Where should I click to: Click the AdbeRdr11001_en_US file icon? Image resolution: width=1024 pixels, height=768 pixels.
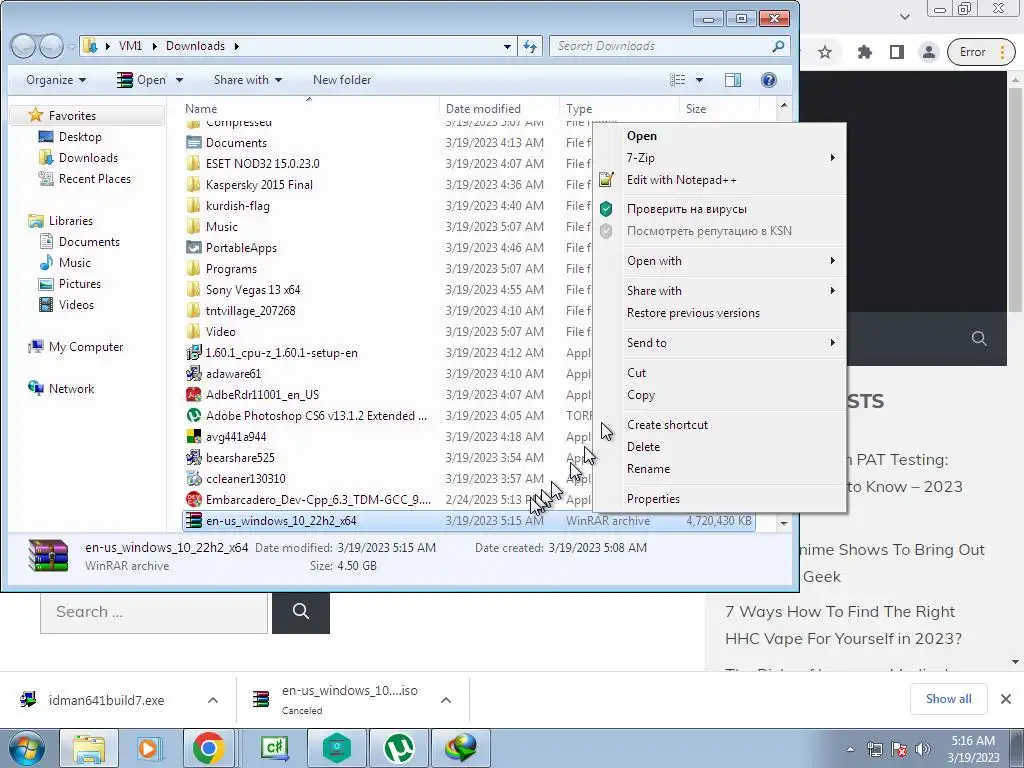193,394
